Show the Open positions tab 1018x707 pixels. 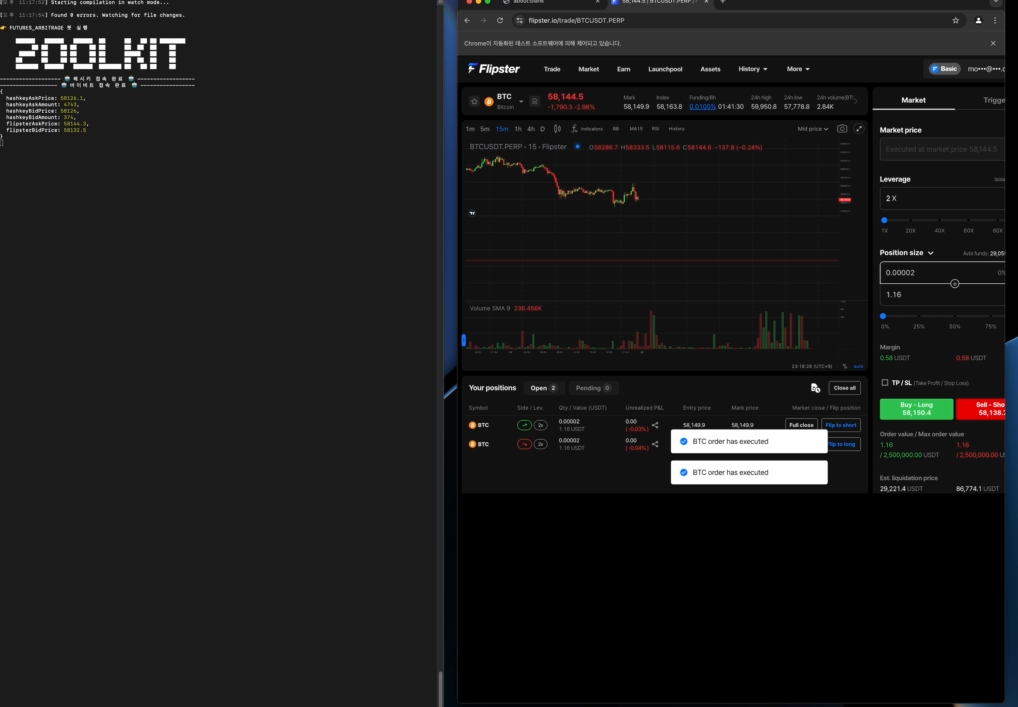click(x=543, y=388)
